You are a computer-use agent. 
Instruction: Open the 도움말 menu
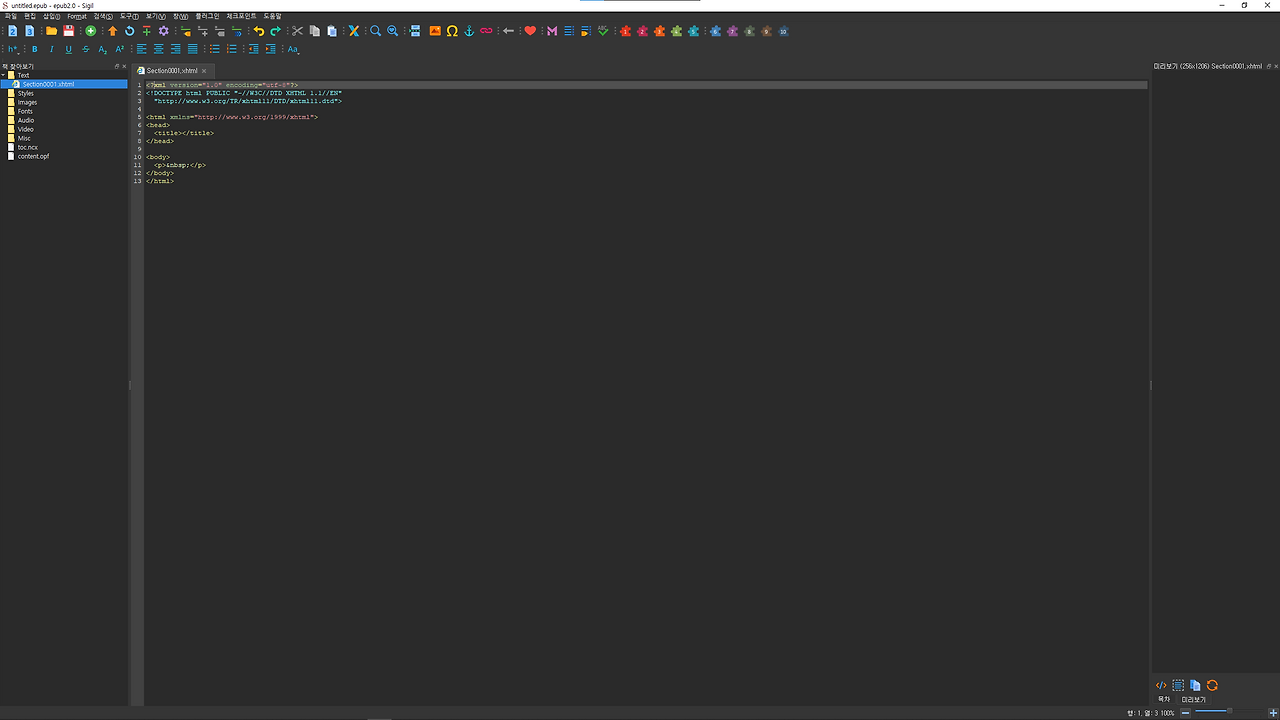(x=272, y=16)
